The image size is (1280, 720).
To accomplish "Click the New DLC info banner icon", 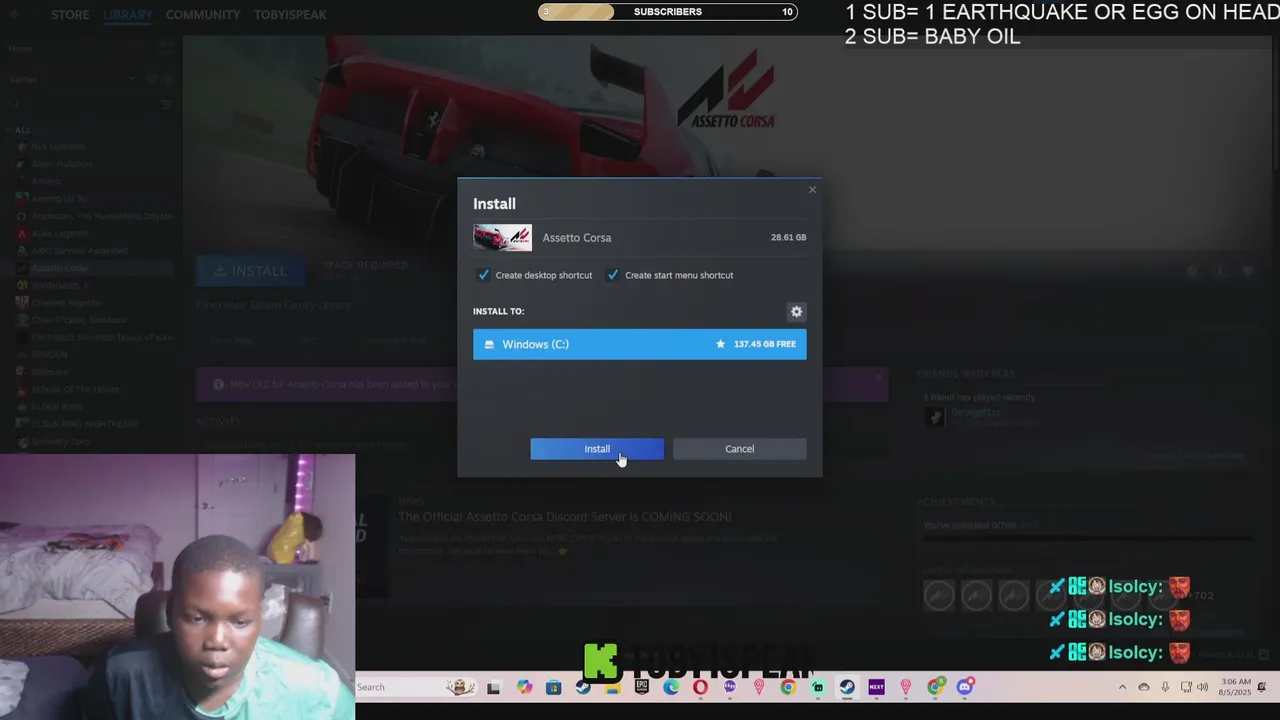I will pyautogui.click(x=218, y=384).
